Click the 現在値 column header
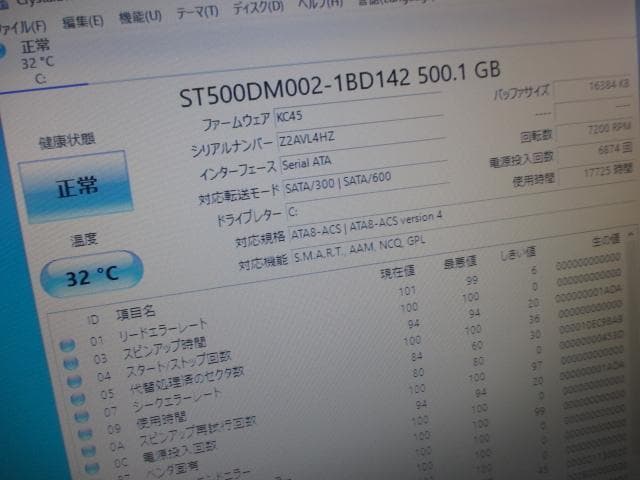The image size is (640, 480). pyautogui.click(x=397, y=272)
